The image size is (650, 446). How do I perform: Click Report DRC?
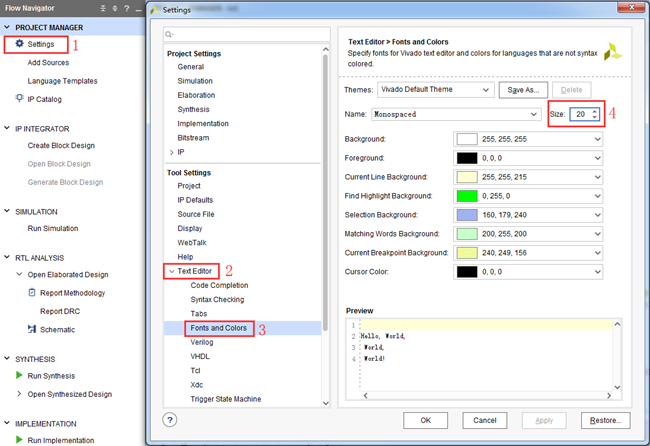60,311
